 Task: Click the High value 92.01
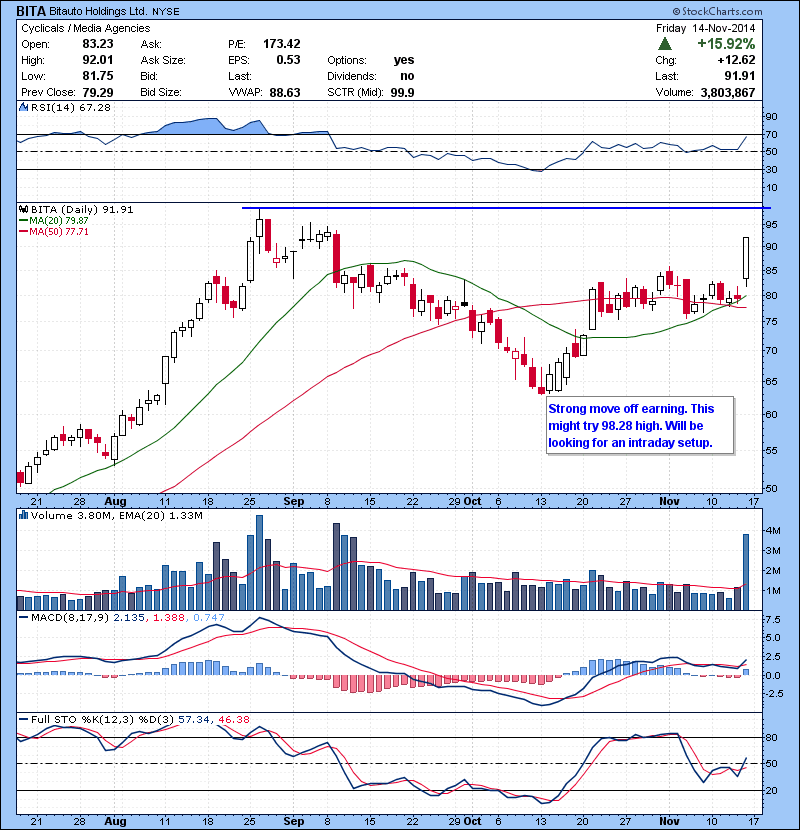[98, 60]
